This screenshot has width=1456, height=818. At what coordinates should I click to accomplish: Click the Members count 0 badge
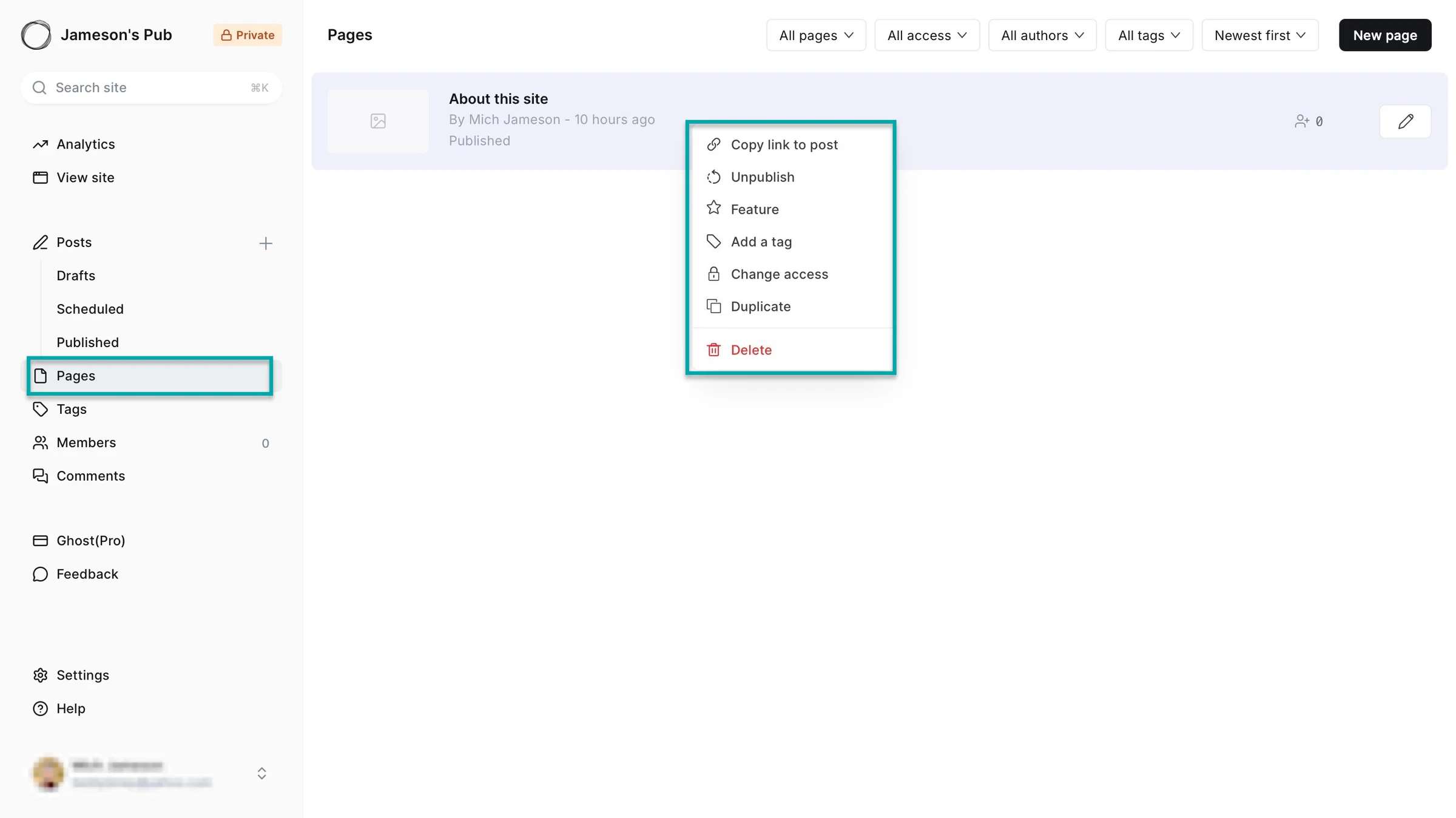click(x=265, y=444)
